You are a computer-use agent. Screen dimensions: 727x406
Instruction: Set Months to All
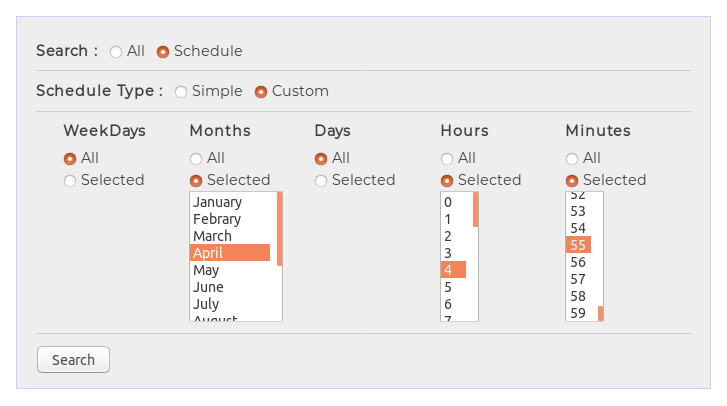point(196,159)
